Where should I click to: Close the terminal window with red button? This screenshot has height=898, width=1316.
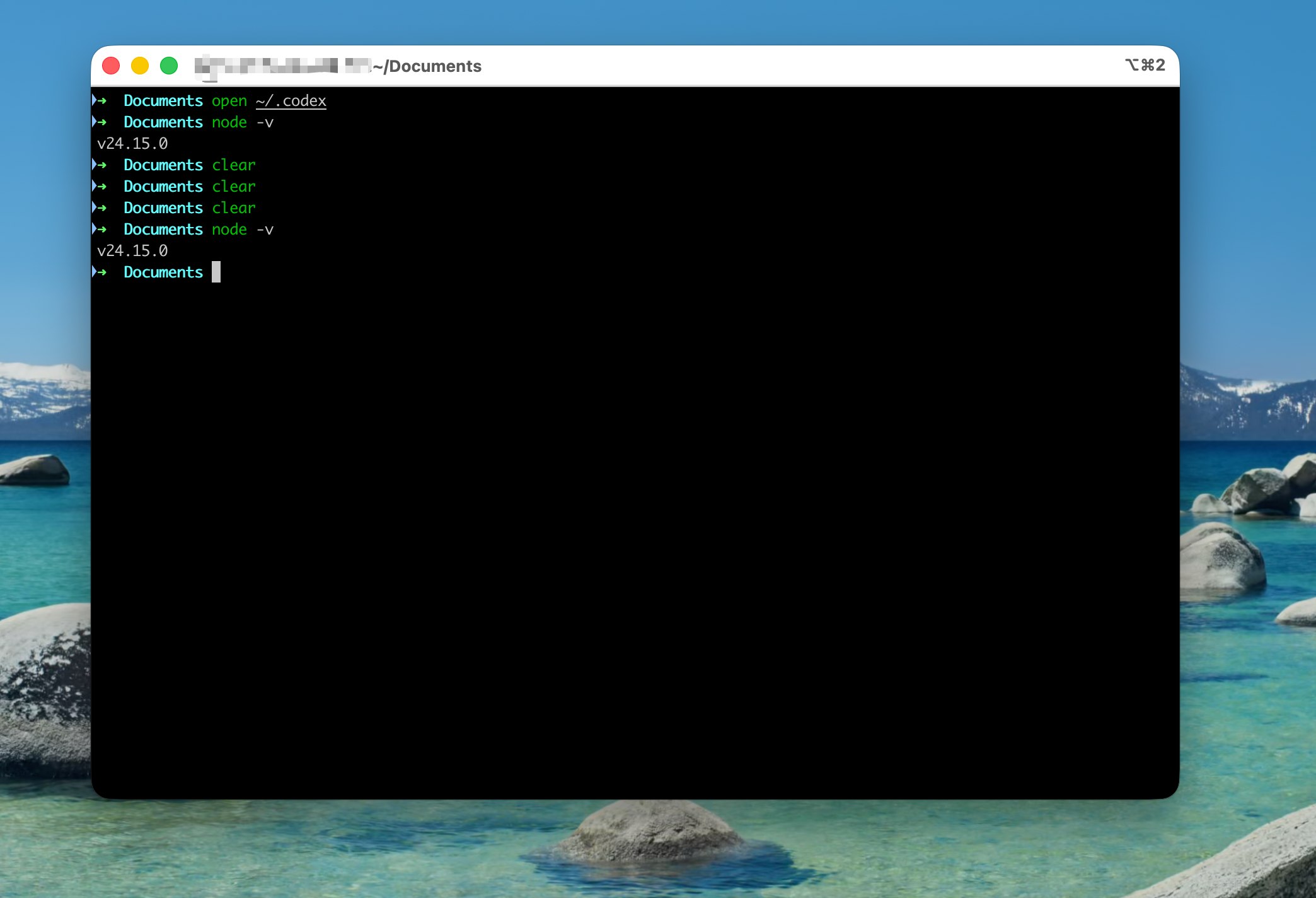tap(111, 66)
